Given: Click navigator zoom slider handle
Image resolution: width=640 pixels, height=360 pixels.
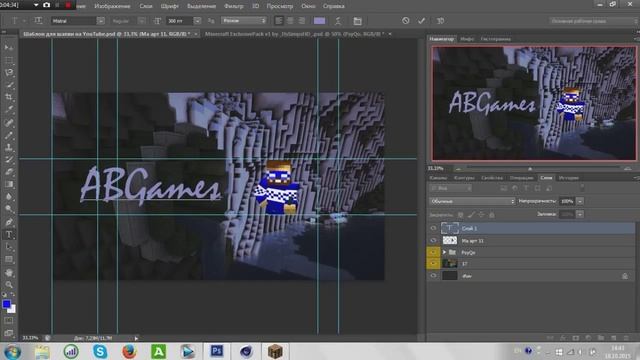Looking at the screenshot, I should coord(530,169).
